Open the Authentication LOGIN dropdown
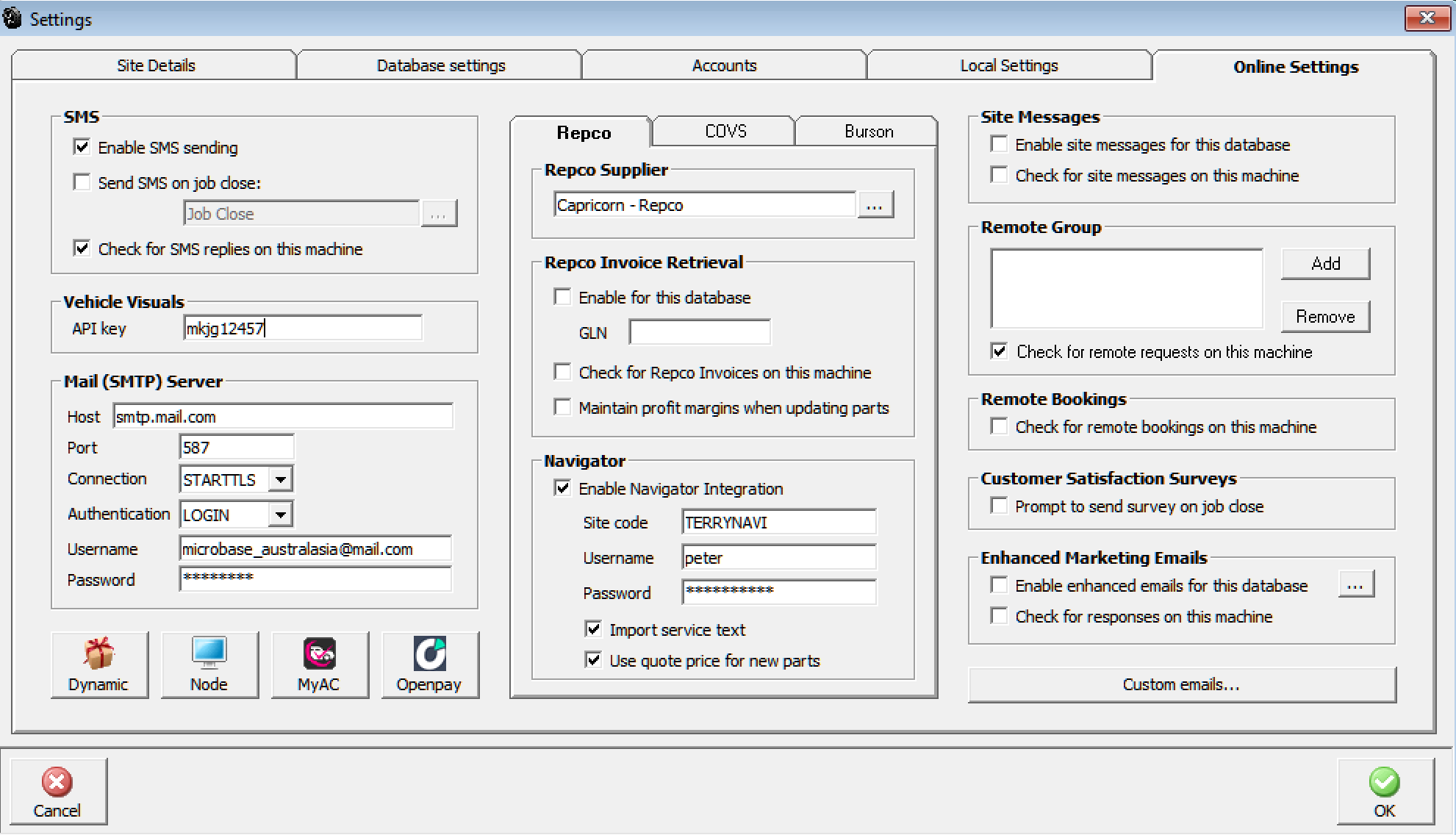Viewport: 1456px width, 835px height. [280, 515]
